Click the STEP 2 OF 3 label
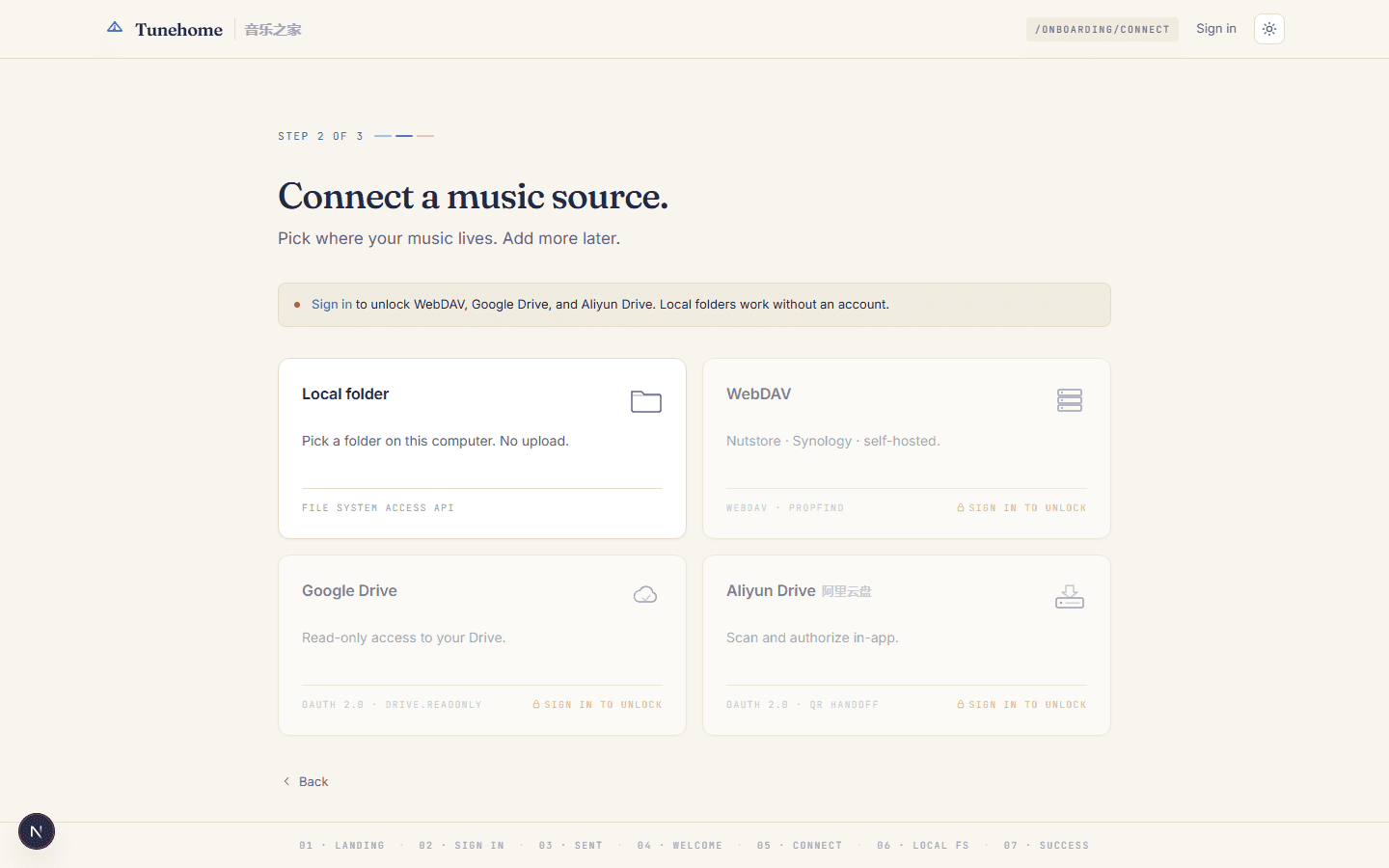This screenshot has height=868, width=1389. coord(320,136)
